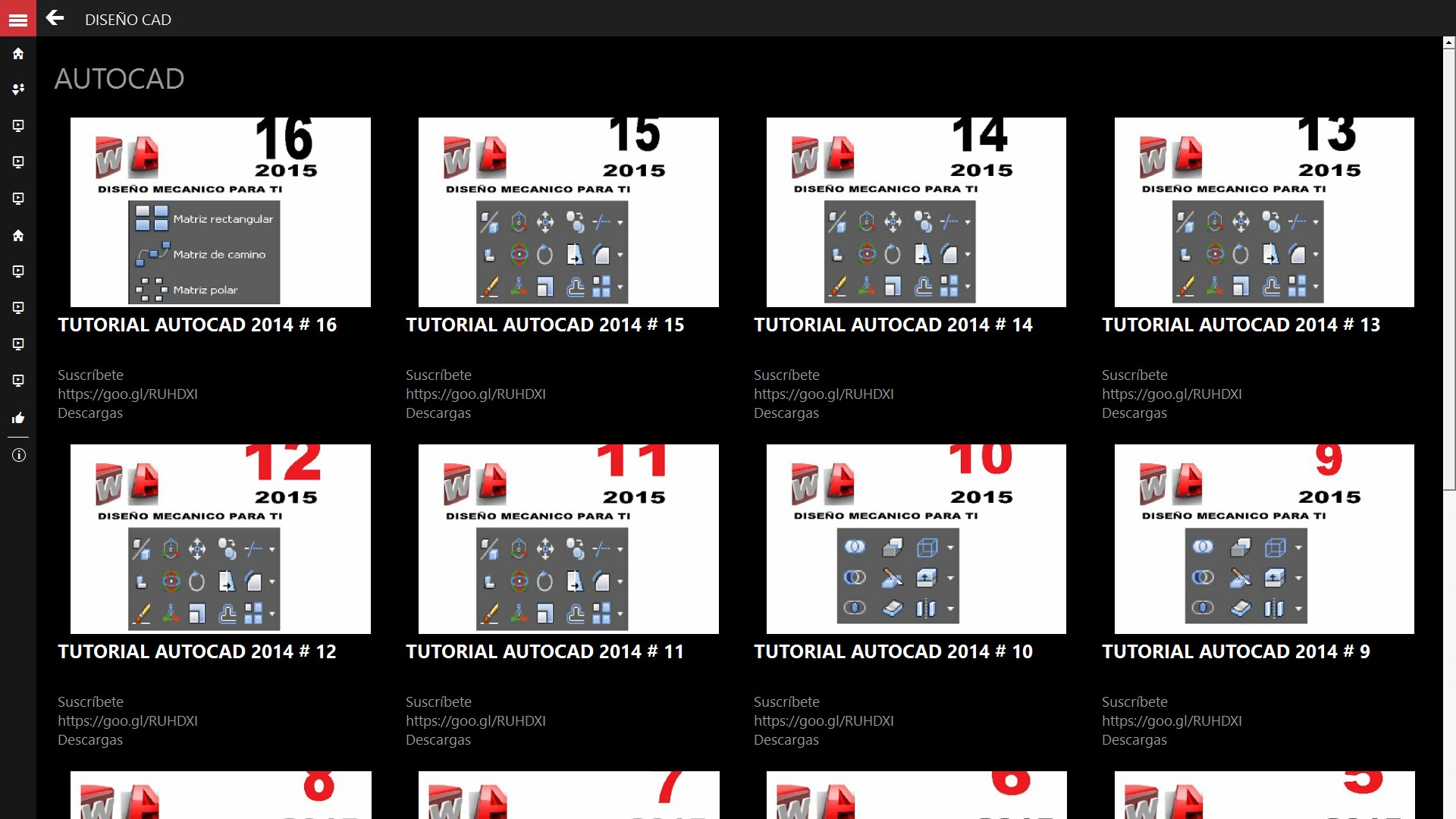The image size is (1456, 819).
Task: Click title TUTORIAL AUTOCAD 2014 # 12
Action: pyautogui.click(x=197, y=651)
